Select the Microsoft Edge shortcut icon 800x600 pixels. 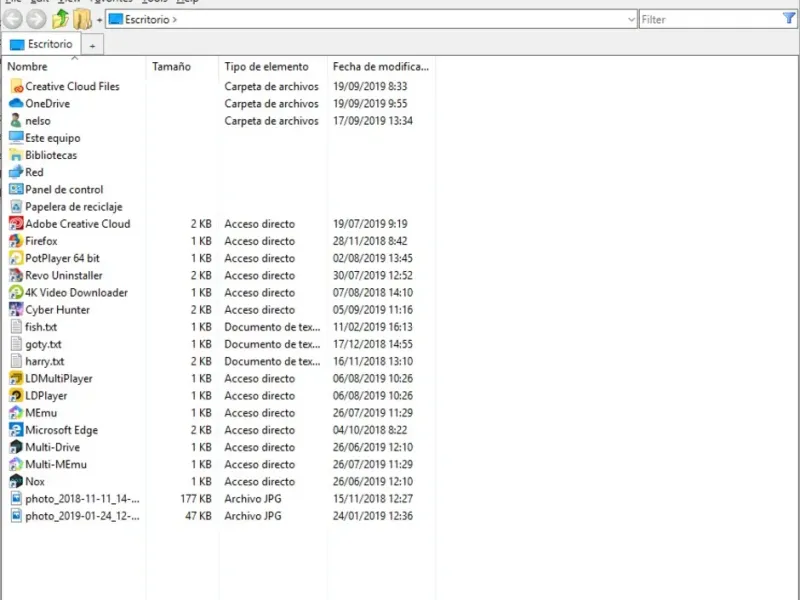click(16, 430)
